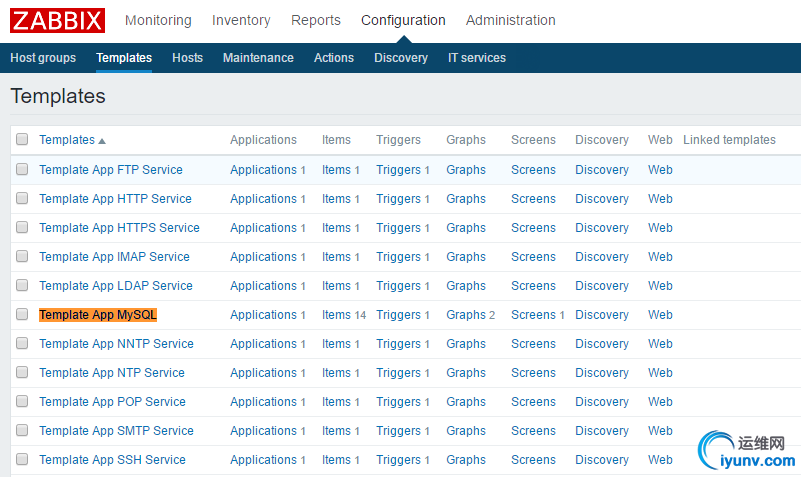Open Template App SSH Service link
The image size is (801, 477).
[x=112, y=460]
